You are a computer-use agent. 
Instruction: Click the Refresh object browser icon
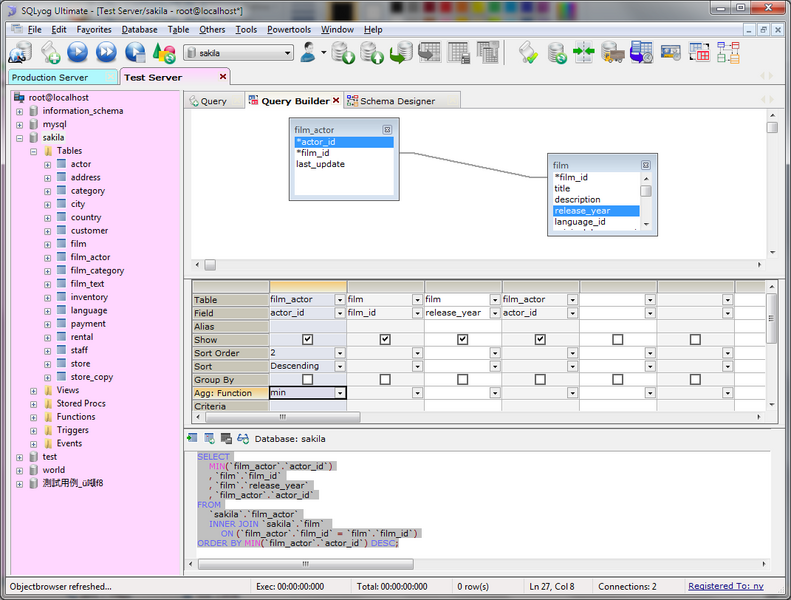click(x=163, y=52)
